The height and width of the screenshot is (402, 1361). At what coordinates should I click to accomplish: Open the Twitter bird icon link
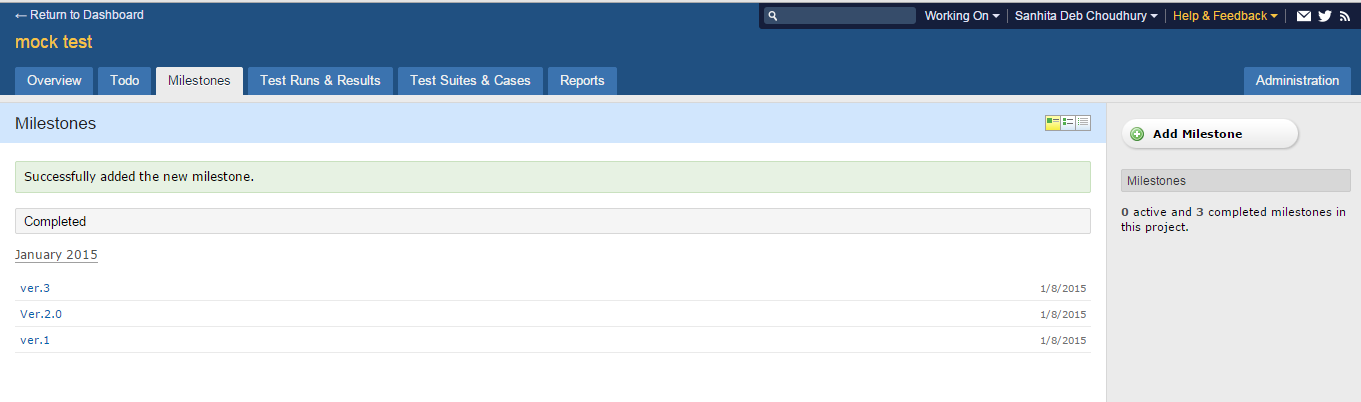(1325, 16)
